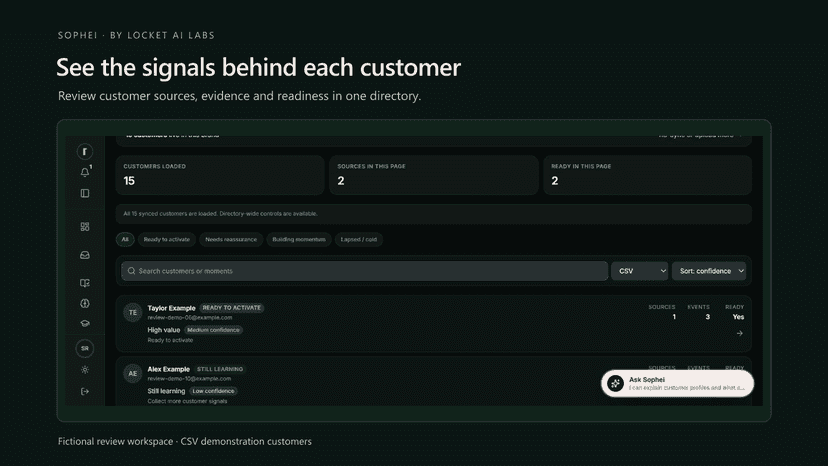Click the Ask Sophei sparkle icon

point(615,384)
